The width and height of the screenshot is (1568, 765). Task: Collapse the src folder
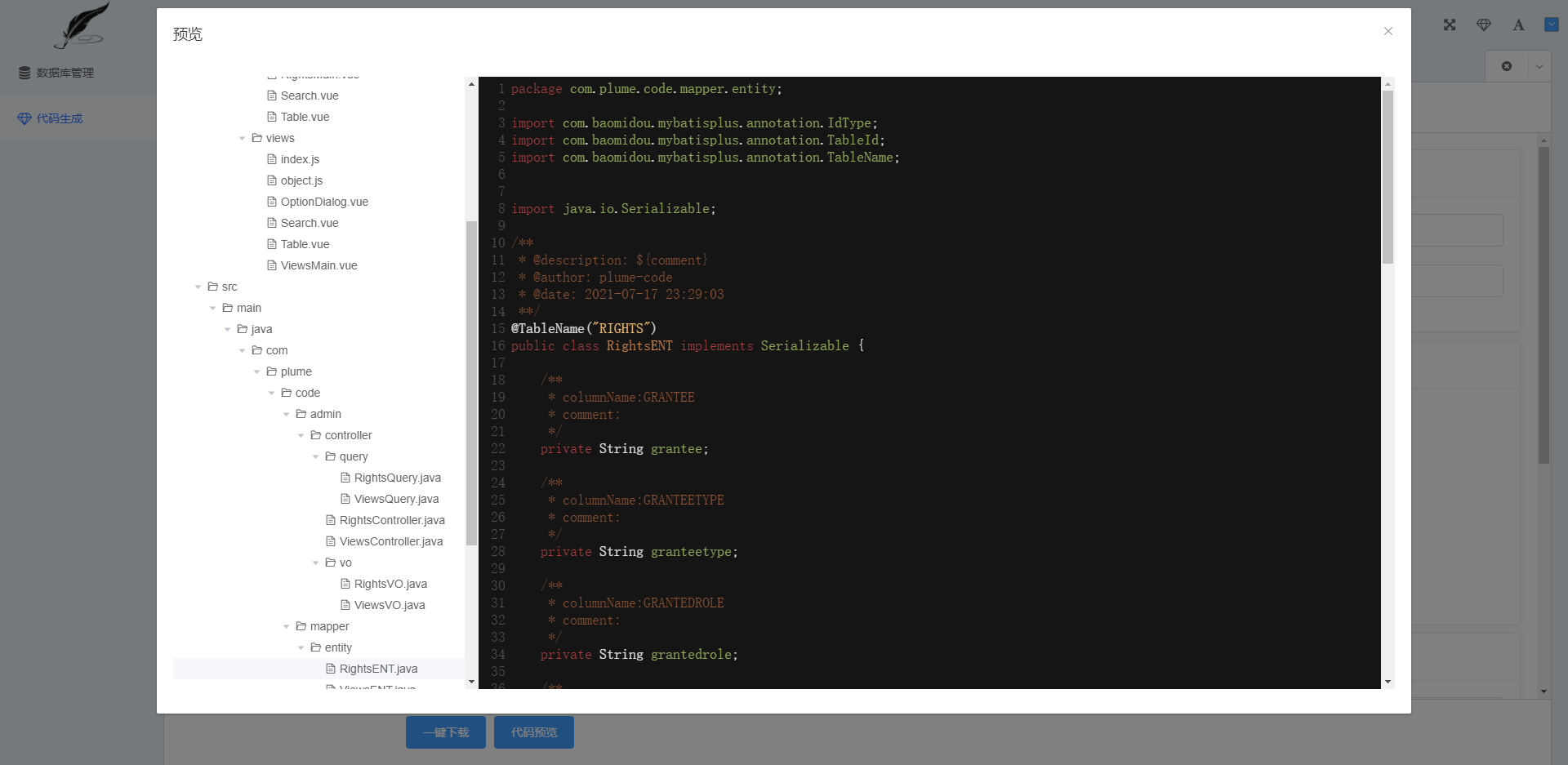point(198,287)
